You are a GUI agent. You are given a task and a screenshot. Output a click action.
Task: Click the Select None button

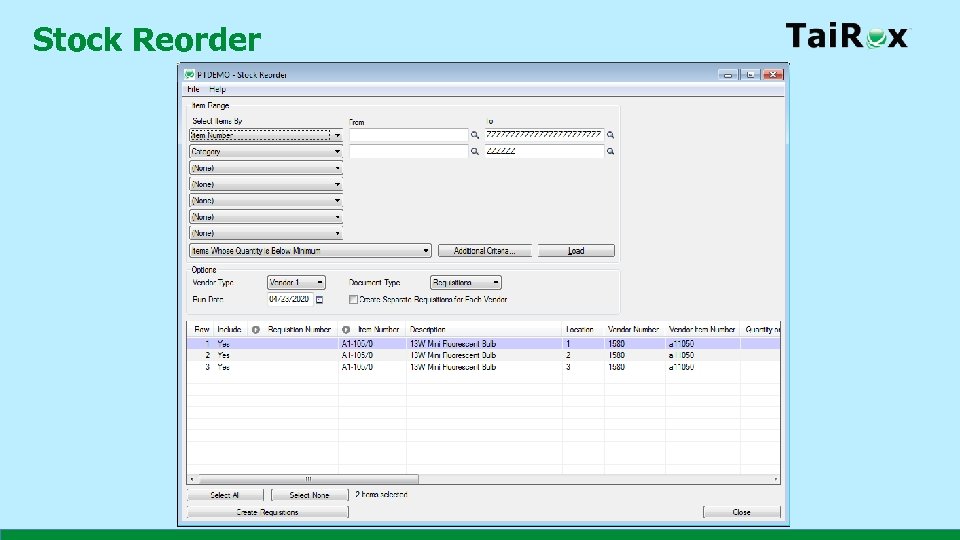pyautogui.click(x=309, y=495)
